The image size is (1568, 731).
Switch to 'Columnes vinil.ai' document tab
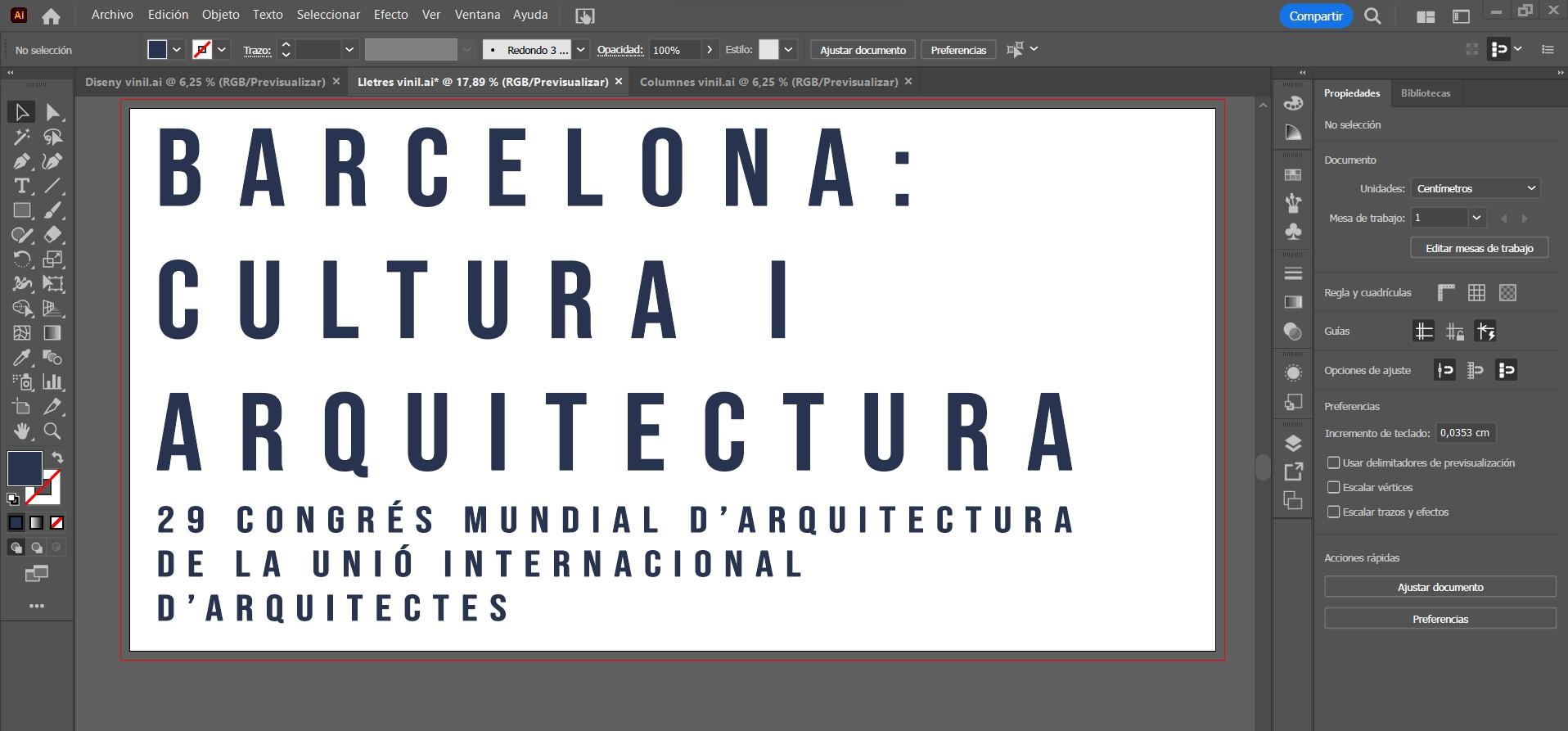coord(768,82)
